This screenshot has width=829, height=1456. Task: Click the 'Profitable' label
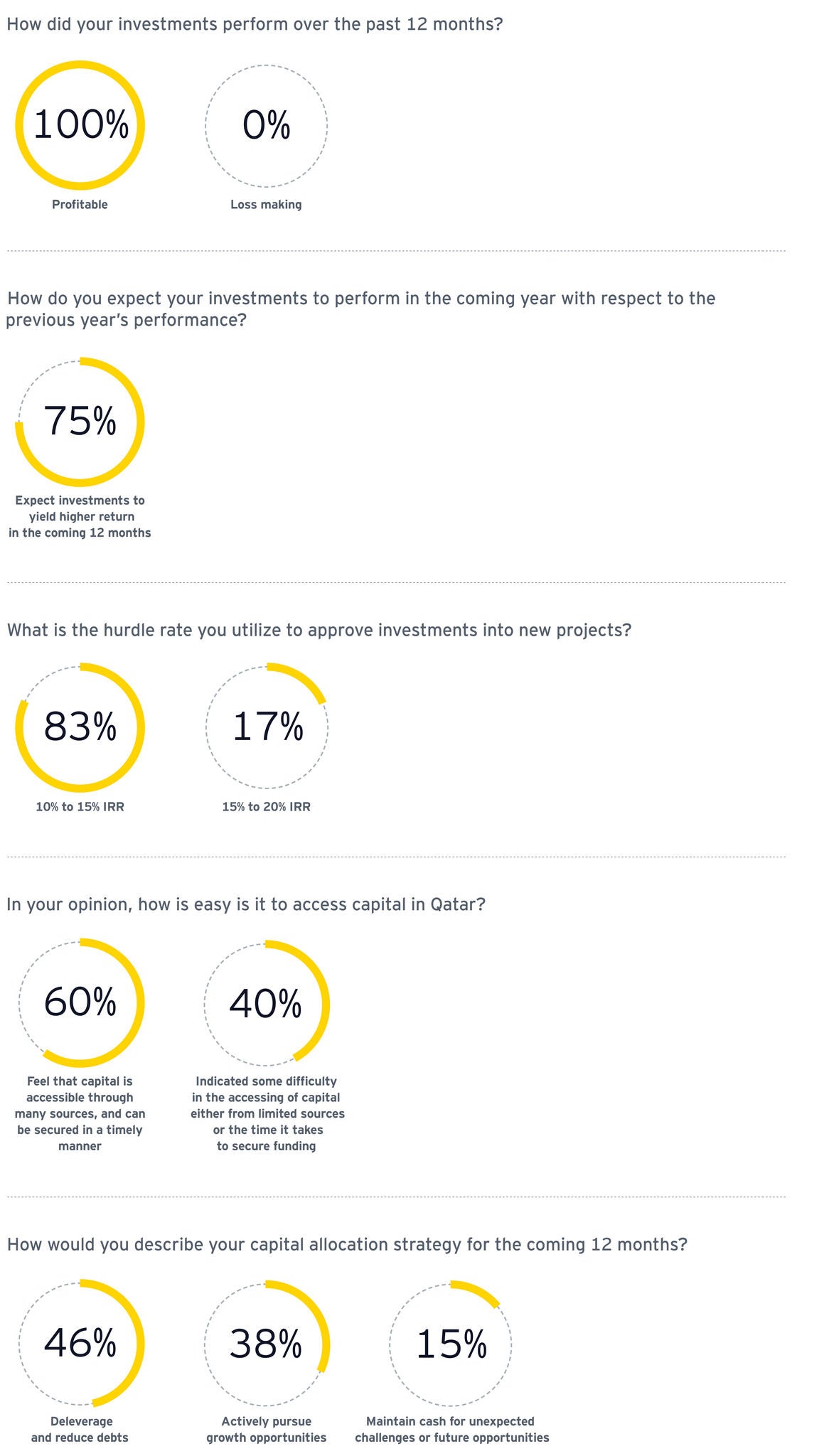click(x=80, y=205)
